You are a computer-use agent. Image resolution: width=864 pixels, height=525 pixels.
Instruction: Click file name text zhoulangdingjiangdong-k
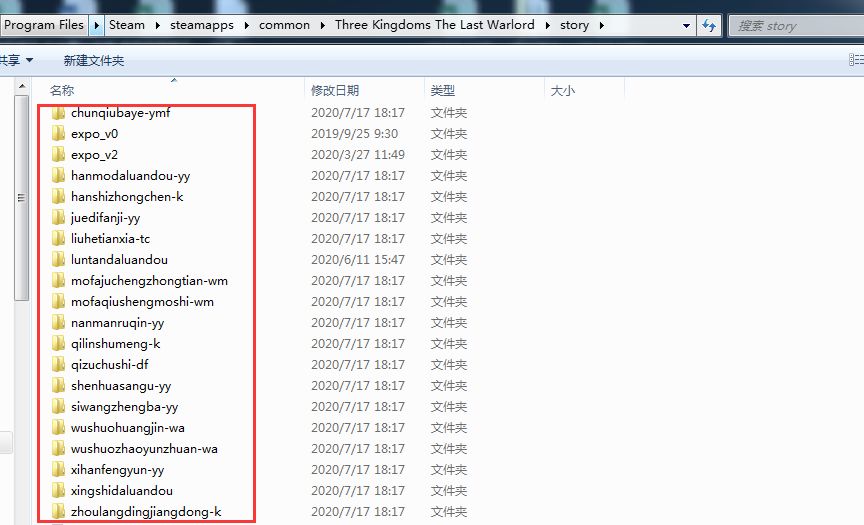click(x=146, y=512)
